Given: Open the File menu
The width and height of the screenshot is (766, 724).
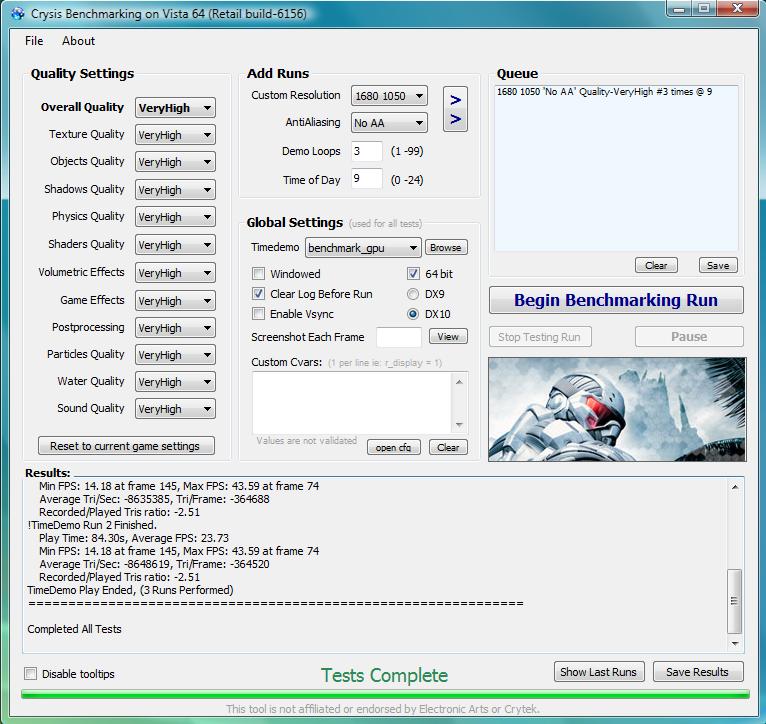Looking at the screenshot, I should (34, 41).
